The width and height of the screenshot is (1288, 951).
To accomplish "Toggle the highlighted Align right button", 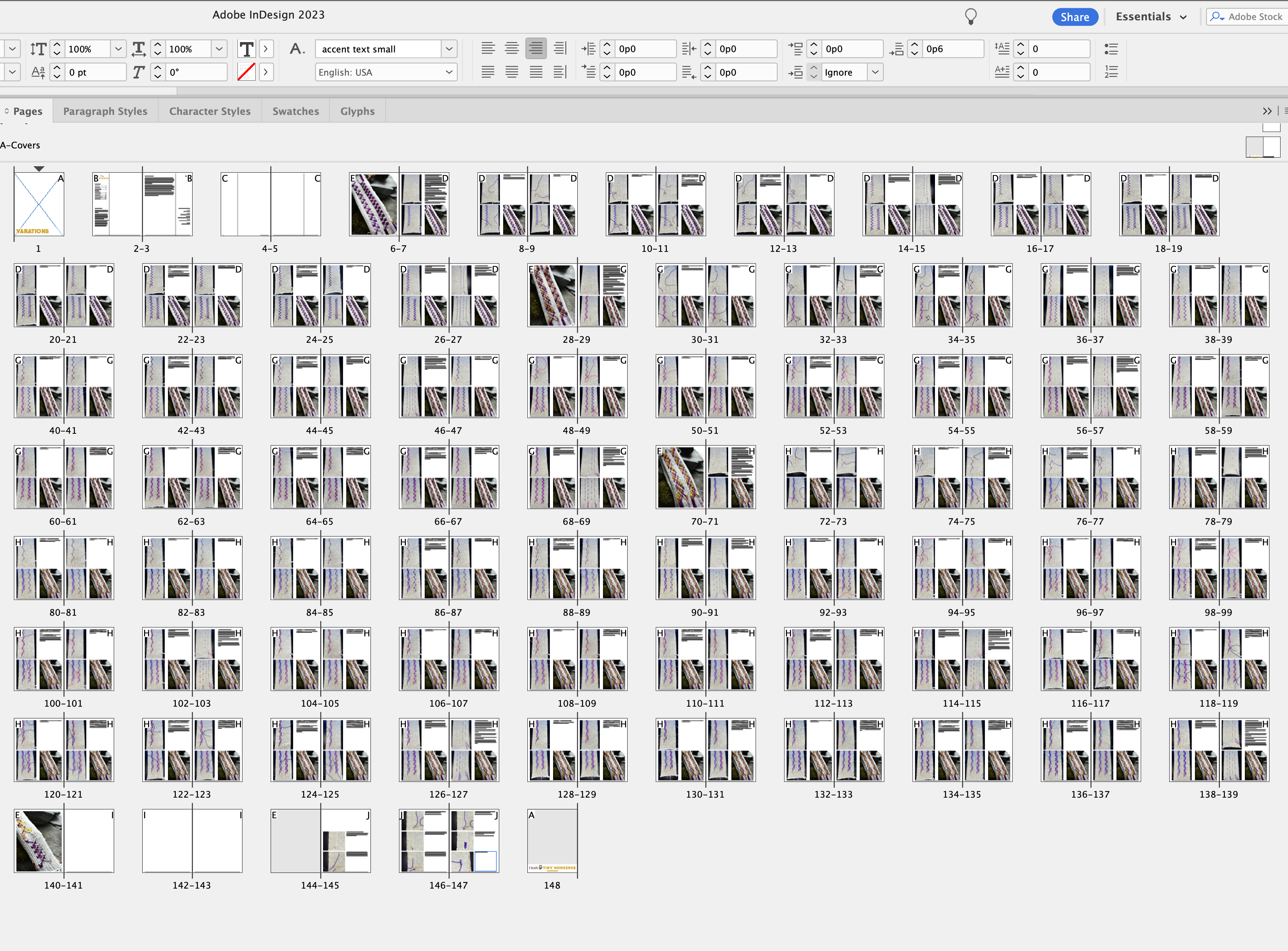I will pos(536,49).
